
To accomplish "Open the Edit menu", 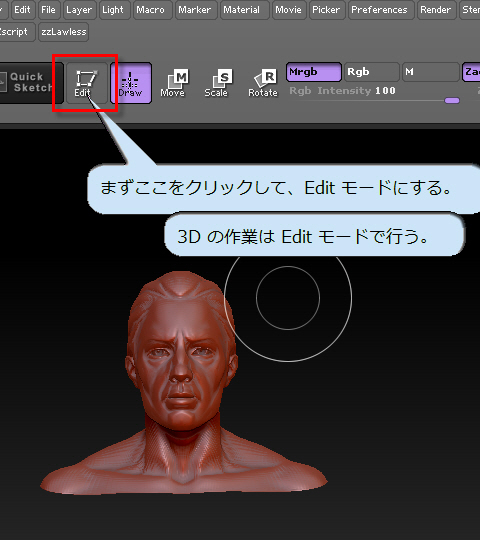I will (22, 10).
